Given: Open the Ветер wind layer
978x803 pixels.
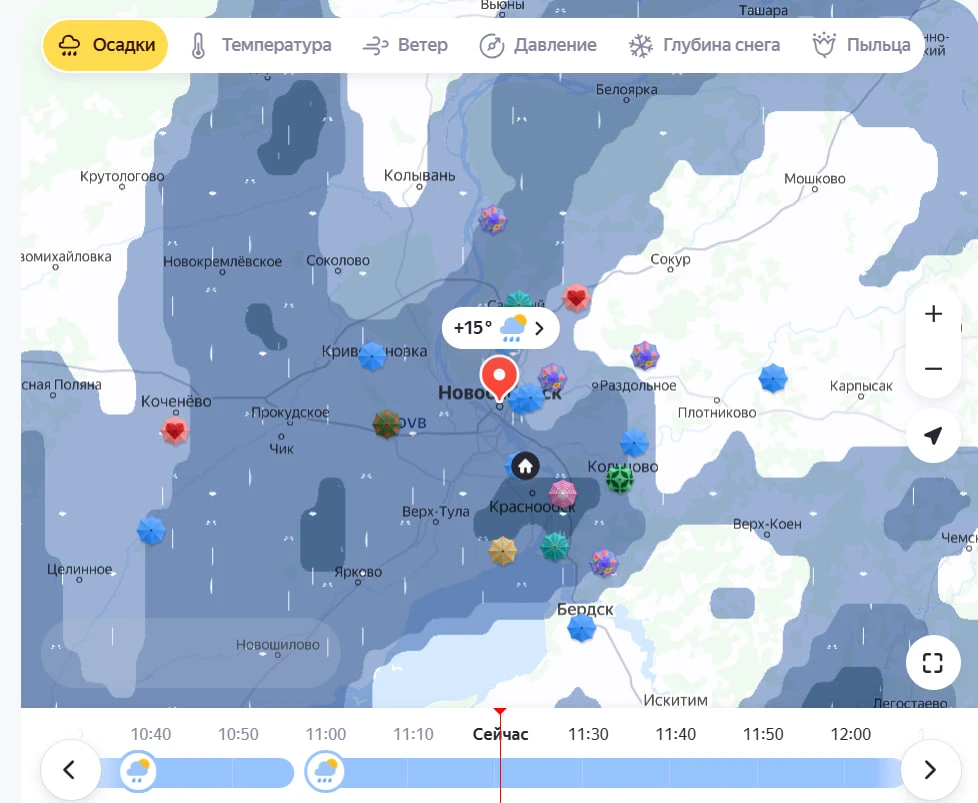Looking at the screenshot, I should (x=405, y=45).
